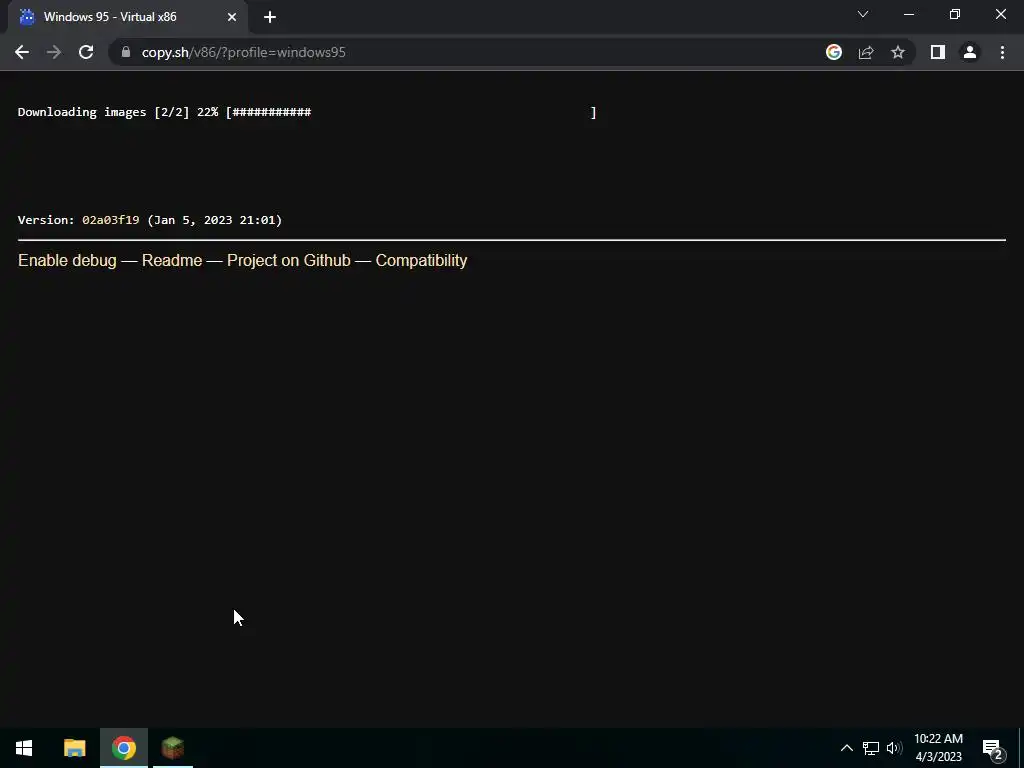Open the network status tray icon

(871, 748)
